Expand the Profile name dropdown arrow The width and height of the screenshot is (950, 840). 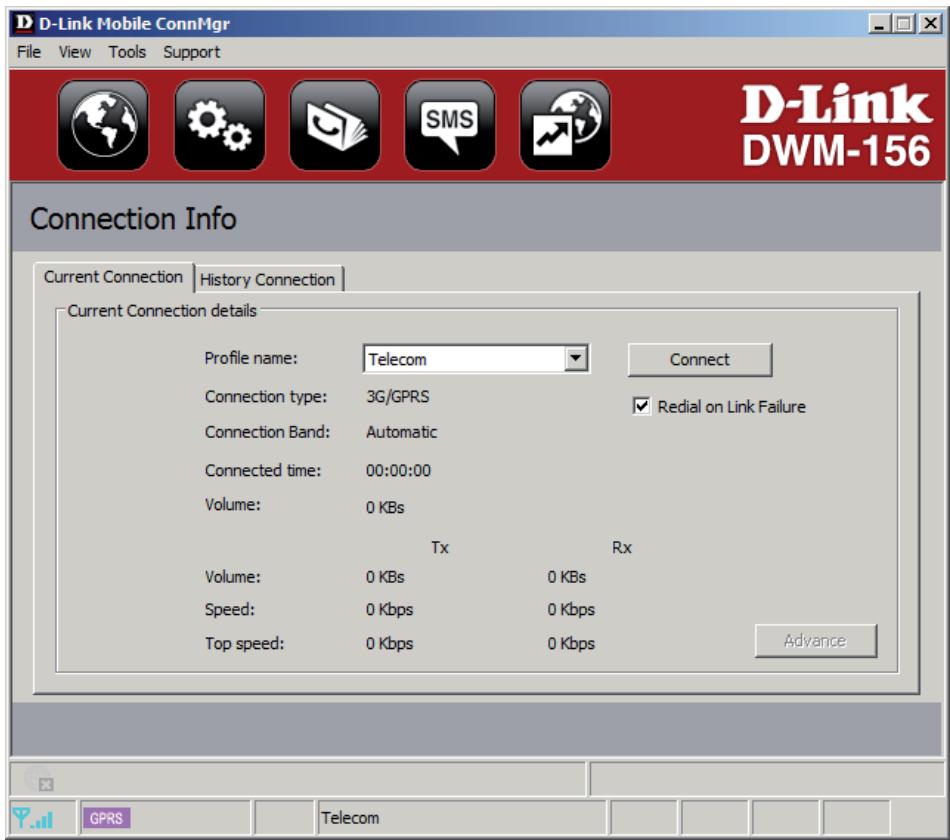576,358
